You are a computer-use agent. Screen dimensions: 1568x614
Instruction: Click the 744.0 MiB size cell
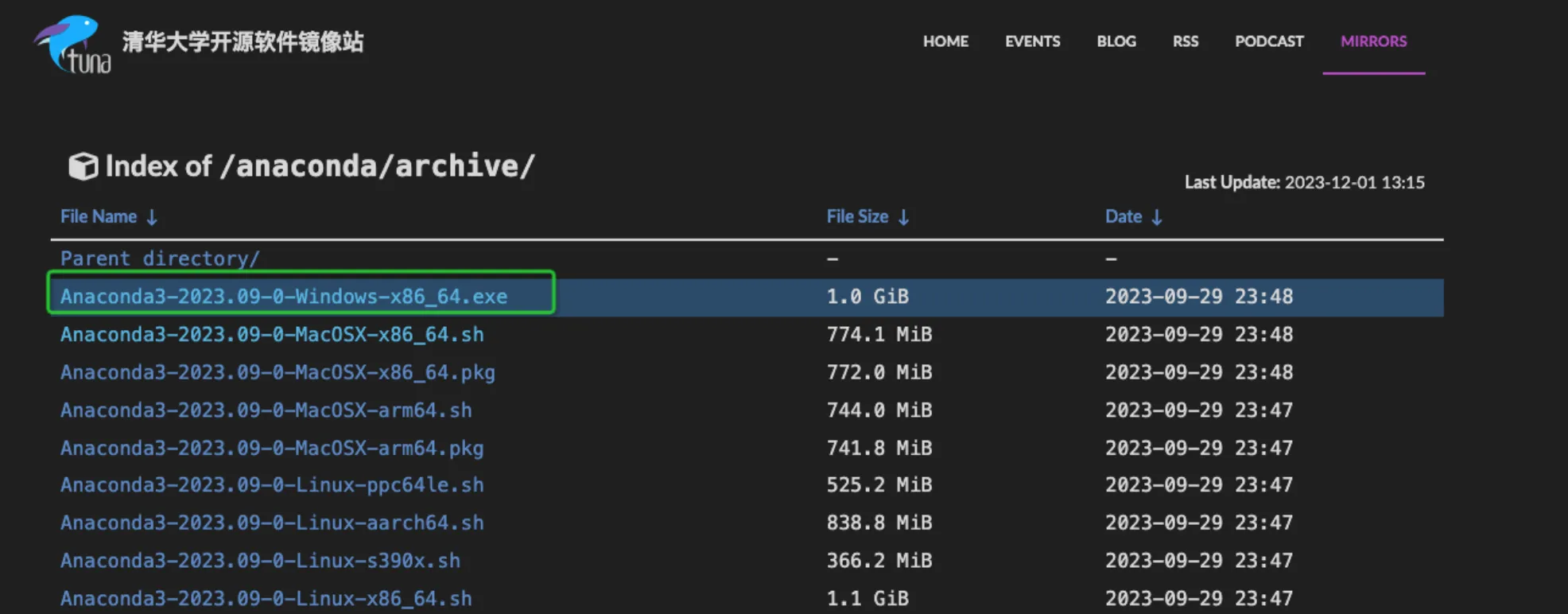(879, 410)
